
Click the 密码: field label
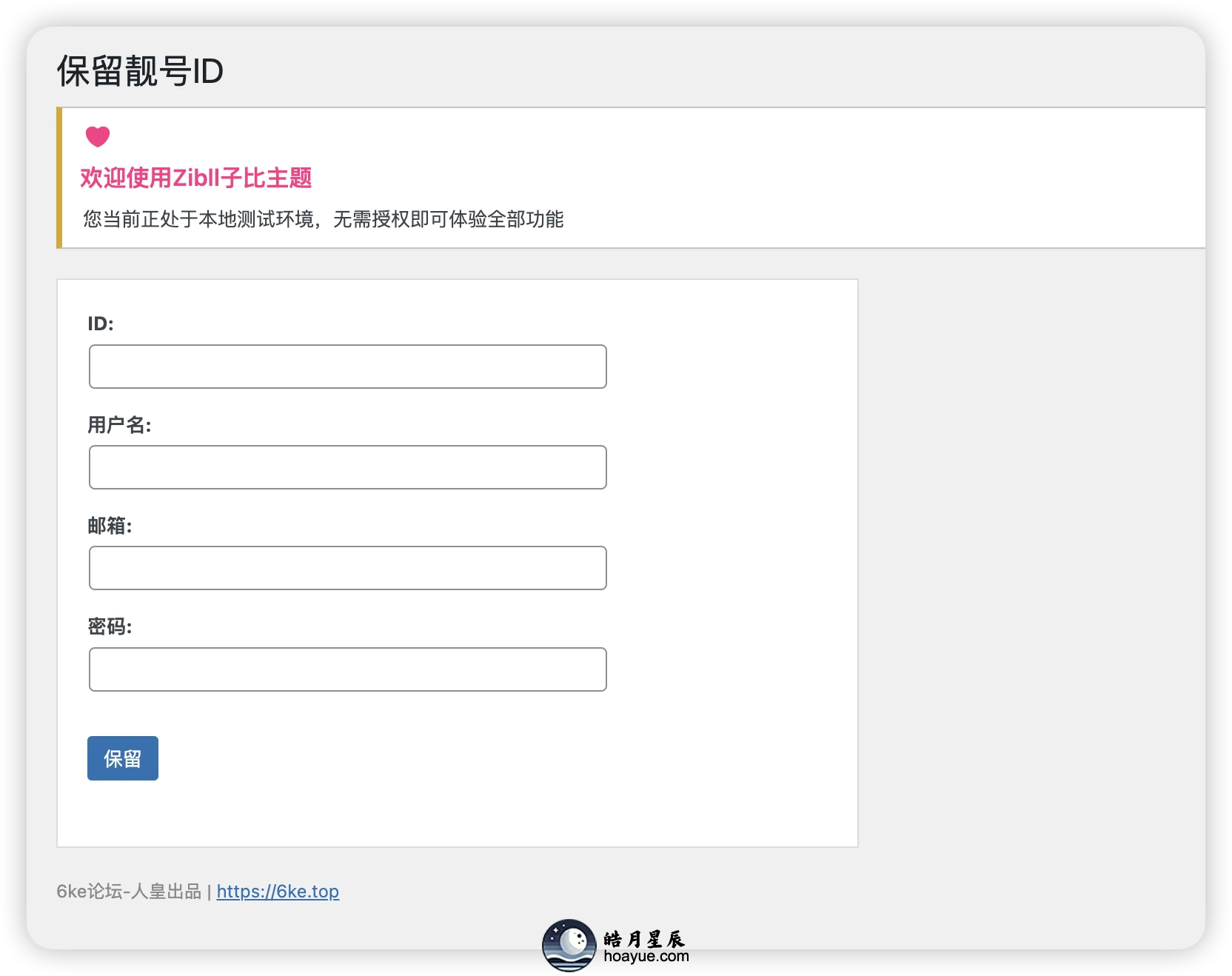[110, 626]
